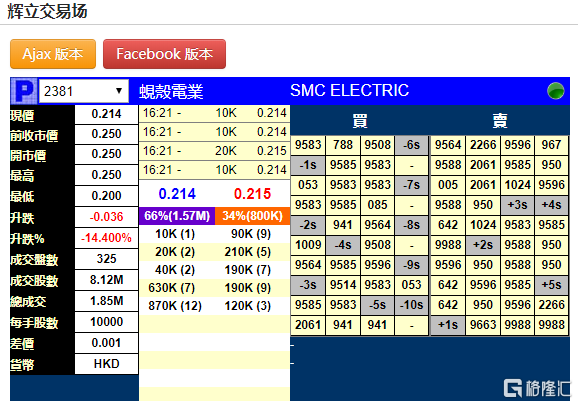Click the ask queue entry 90K (9)

click(x=251, y=234)
